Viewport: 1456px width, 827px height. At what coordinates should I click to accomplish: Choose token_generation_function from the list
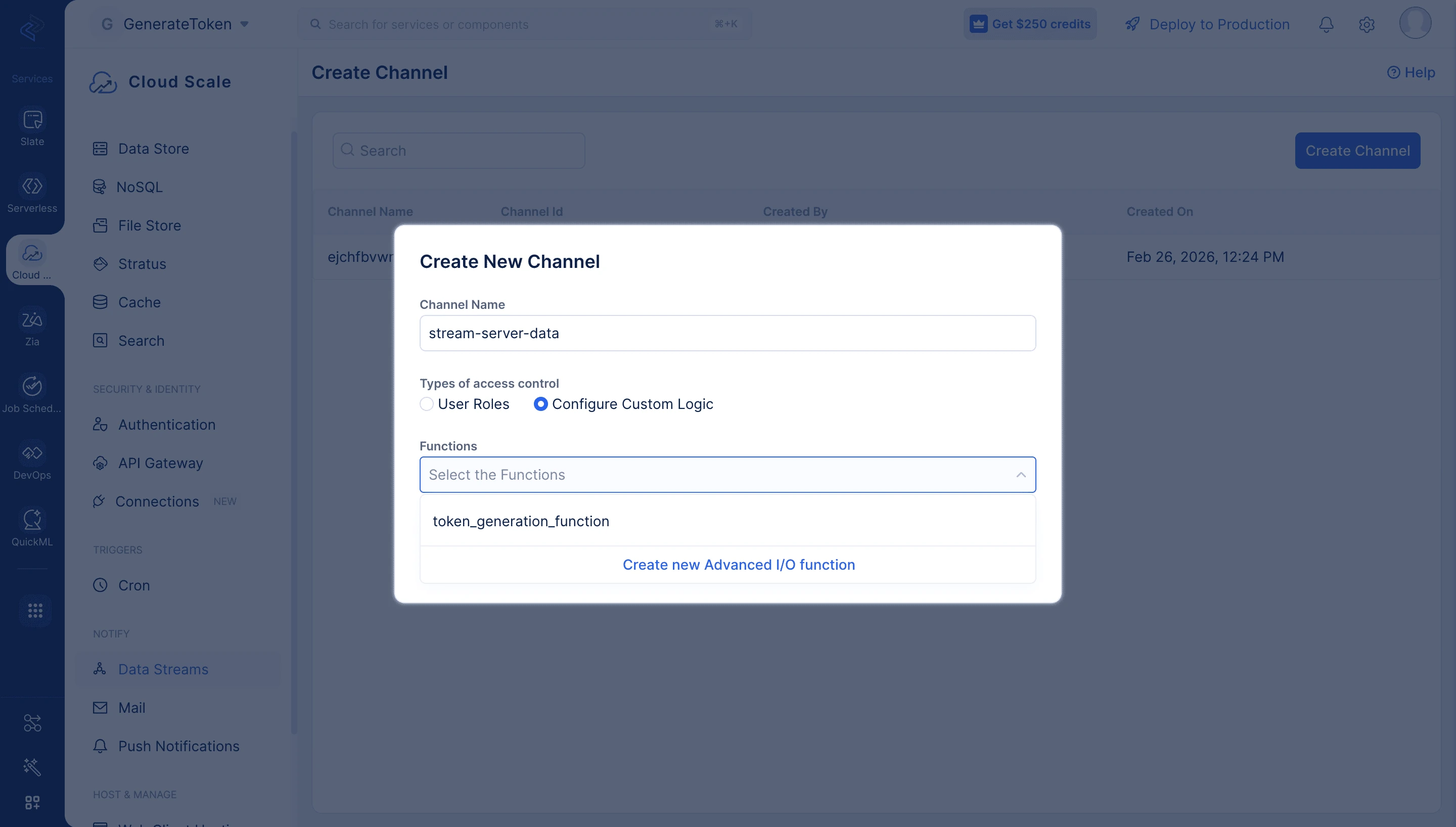coord(727,521)
